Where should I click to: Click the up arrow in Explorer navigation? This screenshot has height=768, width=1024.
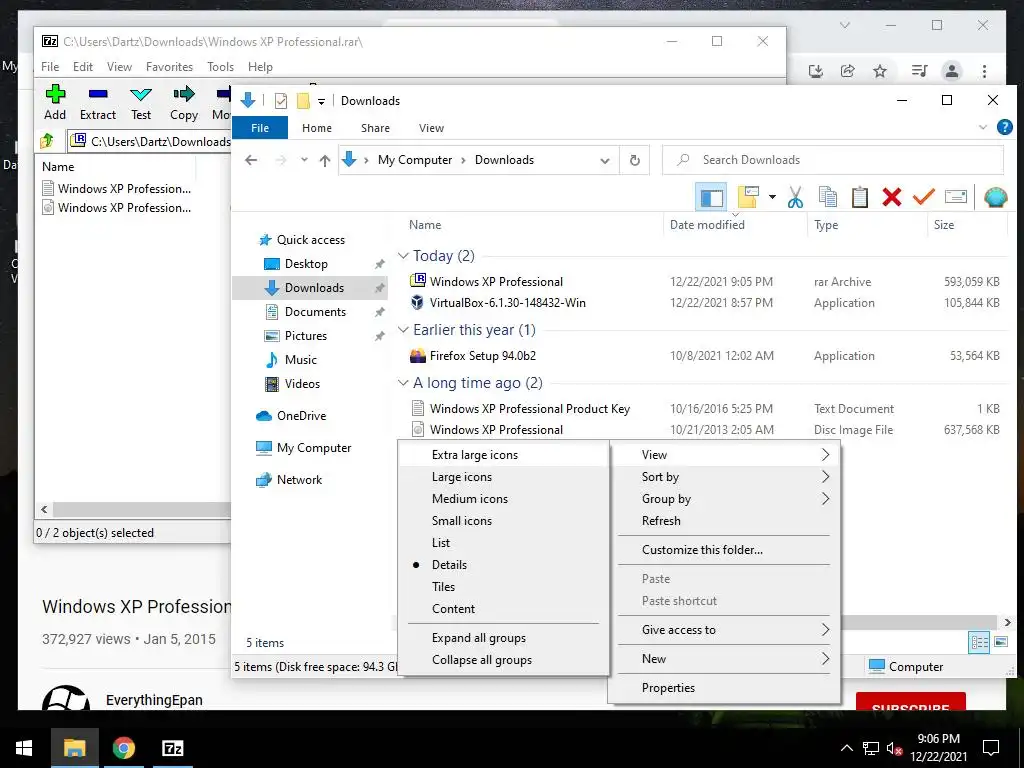325,160
